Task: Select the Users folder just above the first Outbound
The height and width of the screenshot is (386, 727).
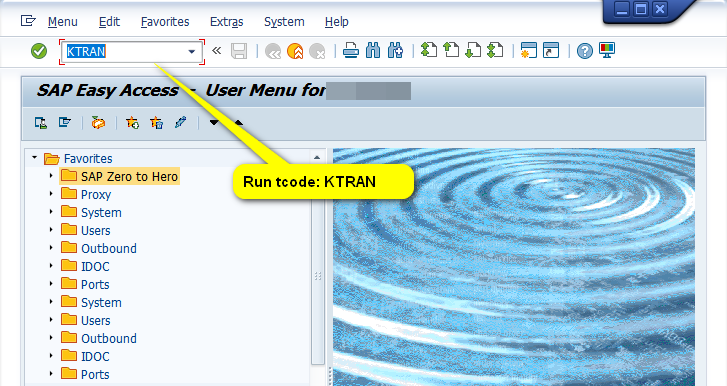Action: point(96,230)
